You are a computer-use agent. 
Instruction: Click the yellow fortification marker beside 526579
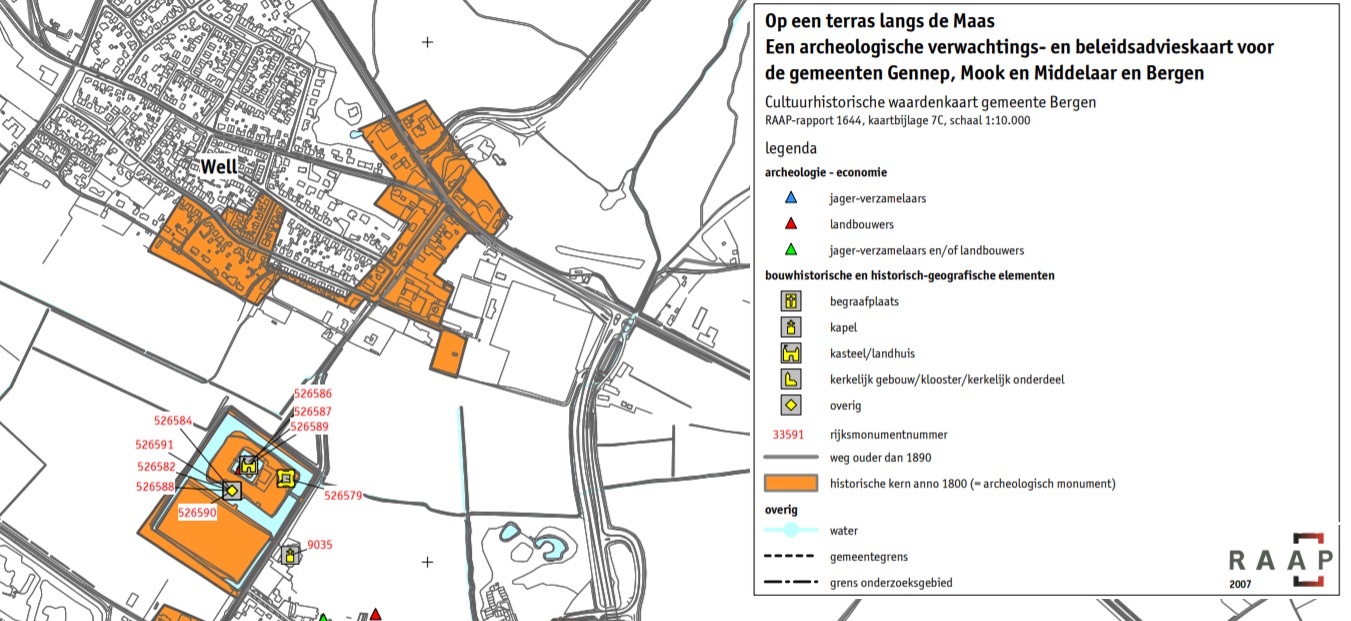click(286, 479)
